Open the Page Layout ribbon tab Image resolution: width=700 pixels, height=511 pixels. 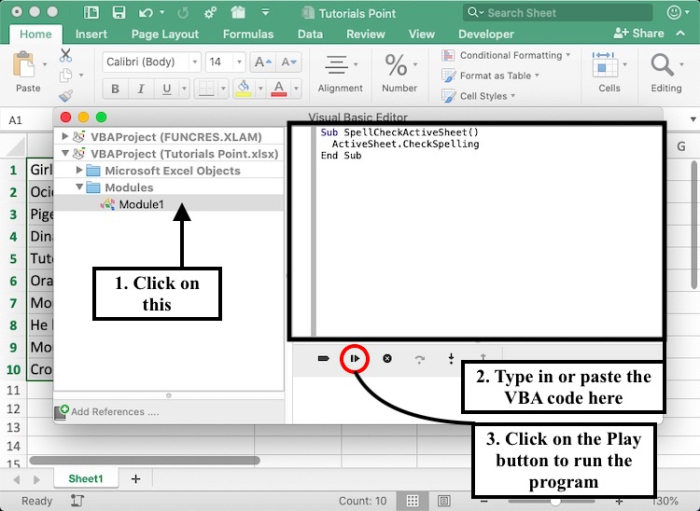[x=165, y=34]
